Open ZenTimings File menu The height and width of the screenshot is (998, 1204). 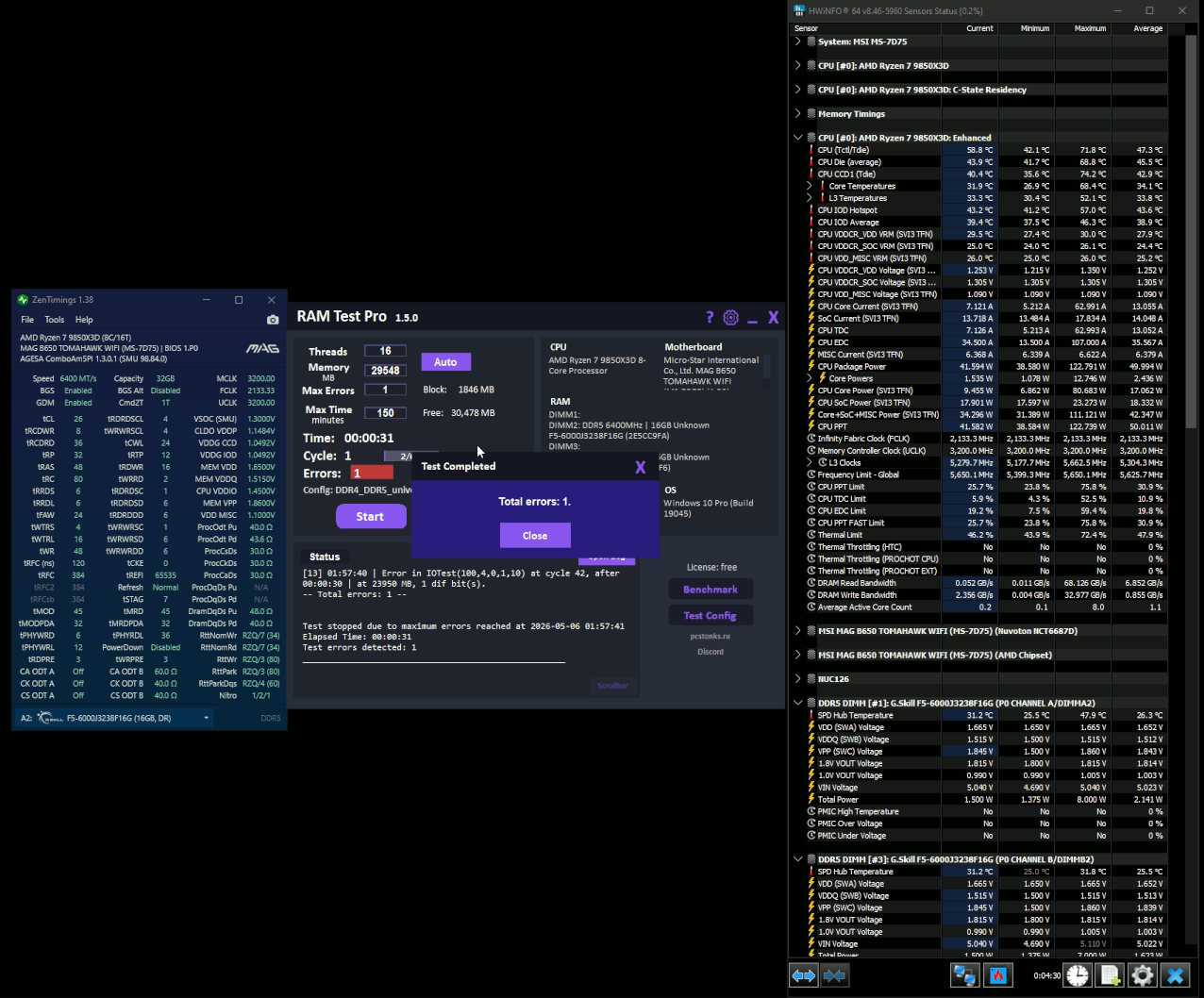(27, 320)
